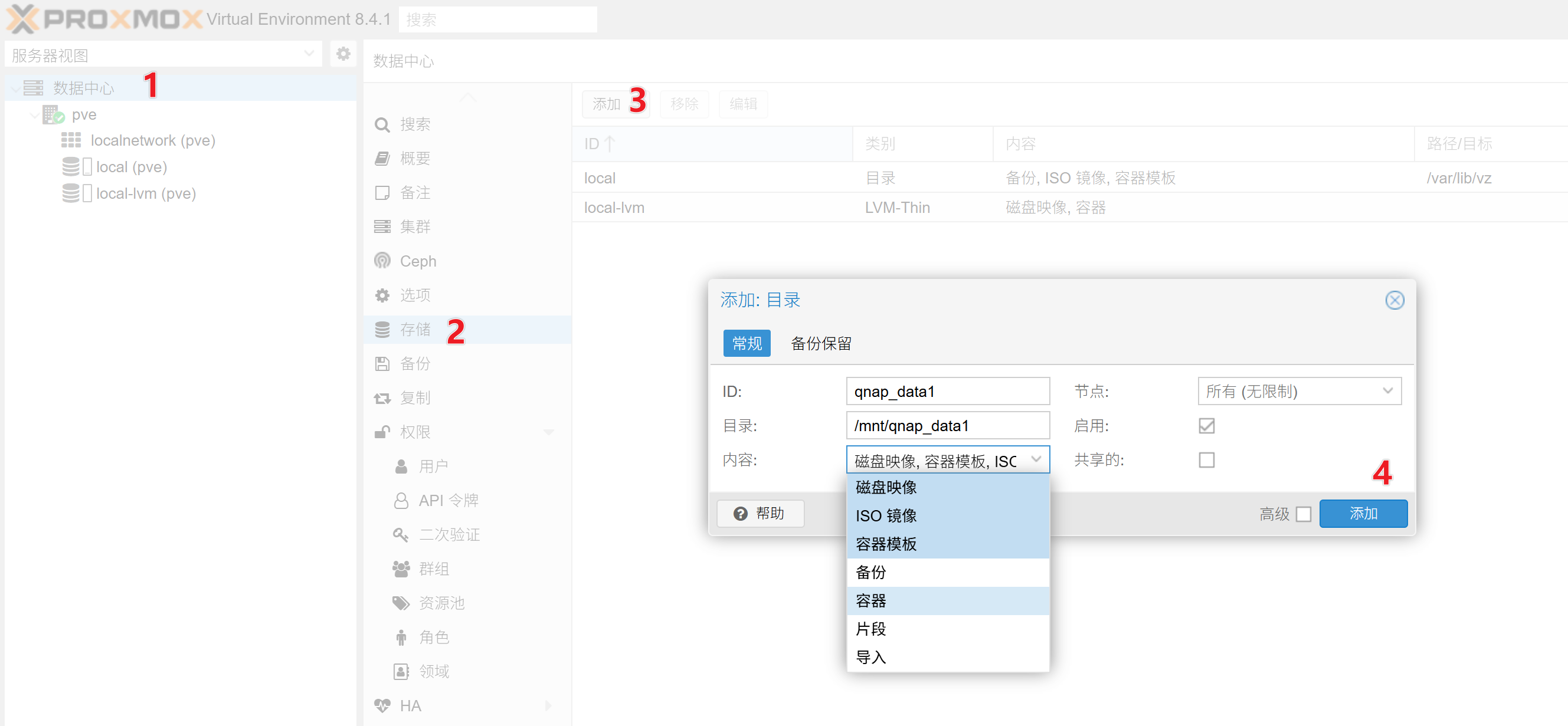Viewport: 1568px width, 726px height.
Task: Open the HA heartbeat icon entry
Action: click(x=382, y=705)
